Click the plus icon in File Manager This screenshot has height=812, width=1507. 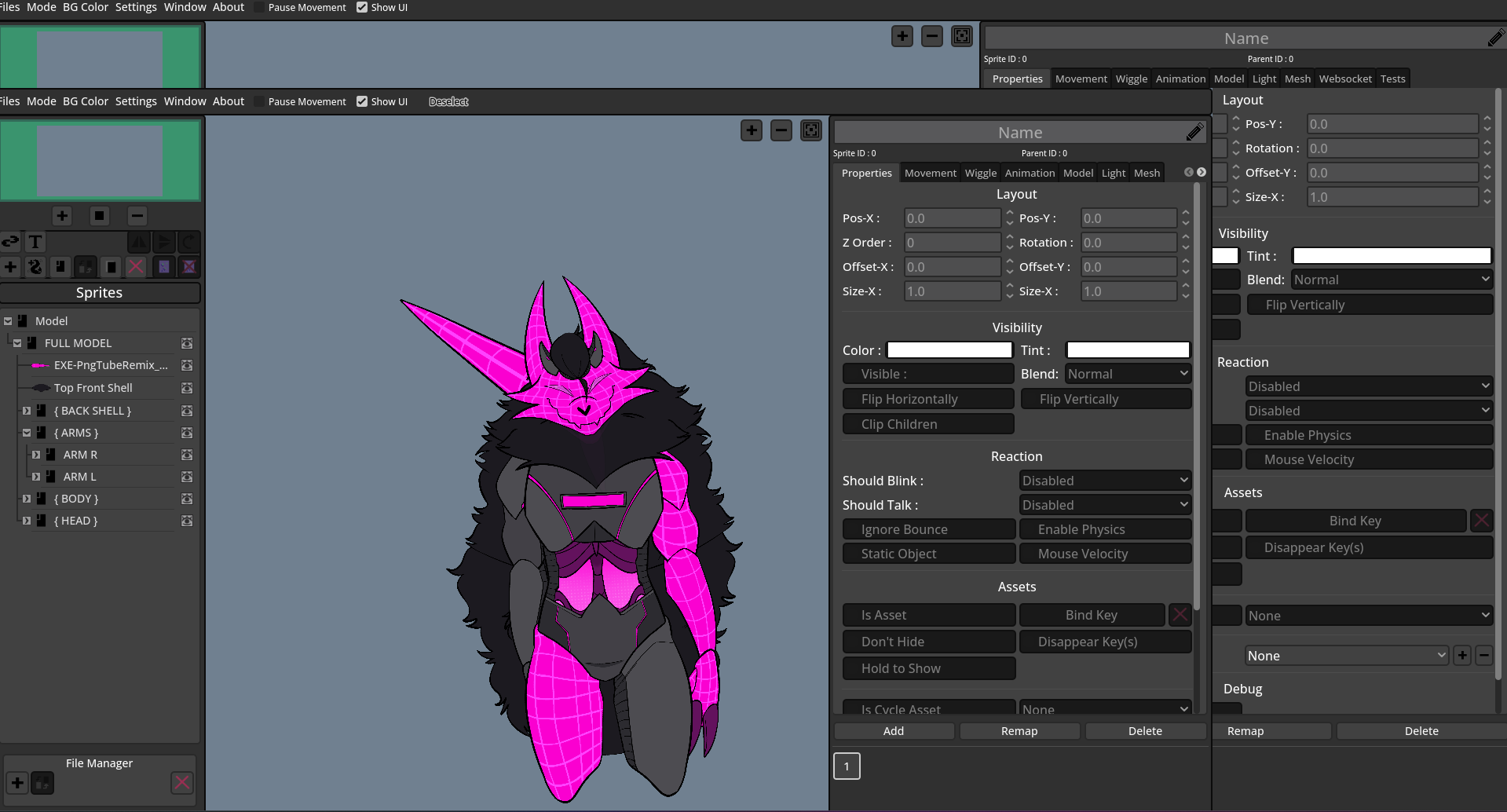coord(17,782)
